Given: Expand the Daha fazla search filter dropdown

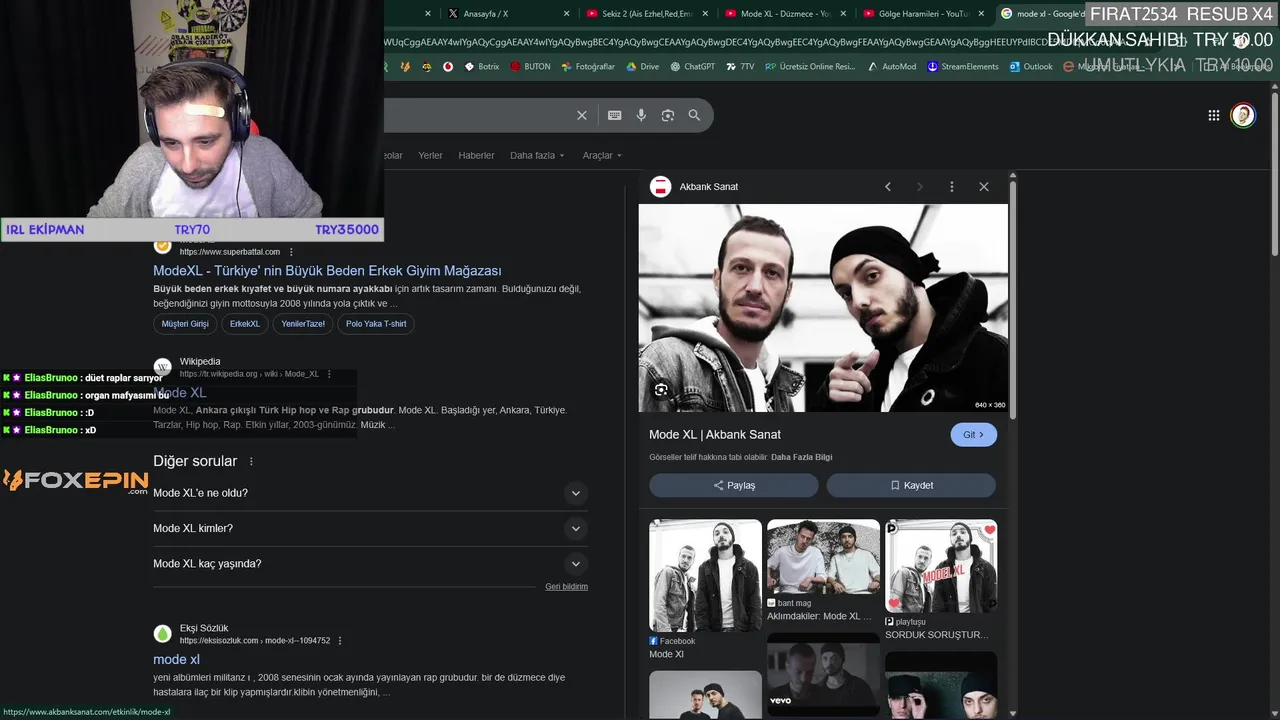Looking at the screenshot, I should point(537,156).
